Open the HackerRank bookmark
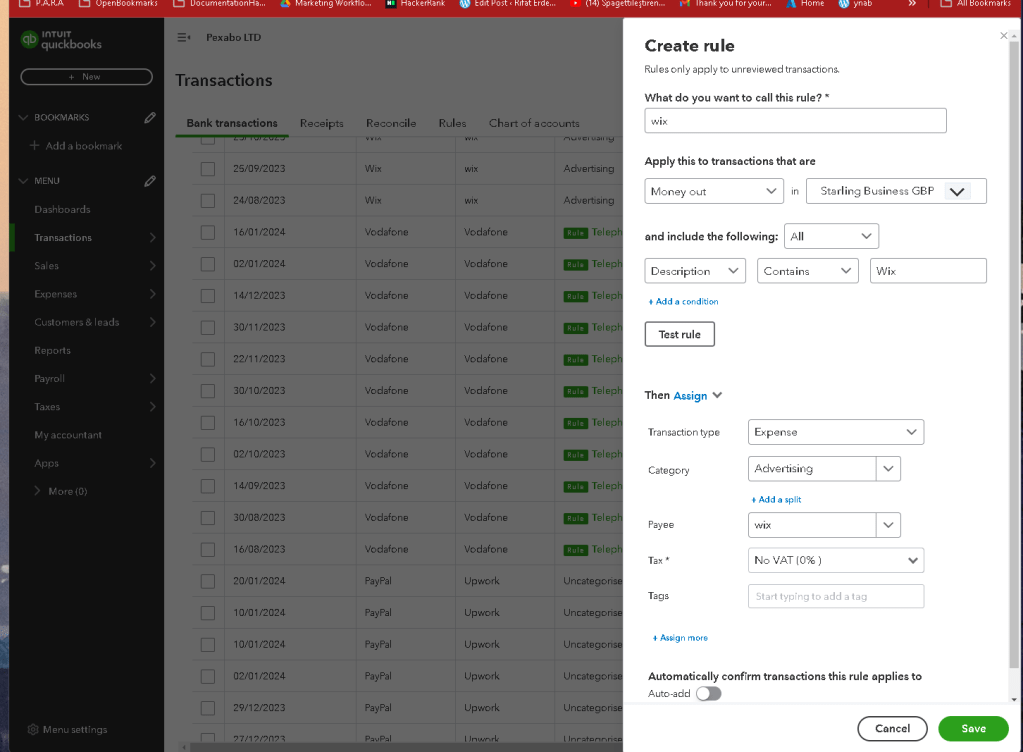This screenshot has height=752, width=1023. click(x=416, y=4)
